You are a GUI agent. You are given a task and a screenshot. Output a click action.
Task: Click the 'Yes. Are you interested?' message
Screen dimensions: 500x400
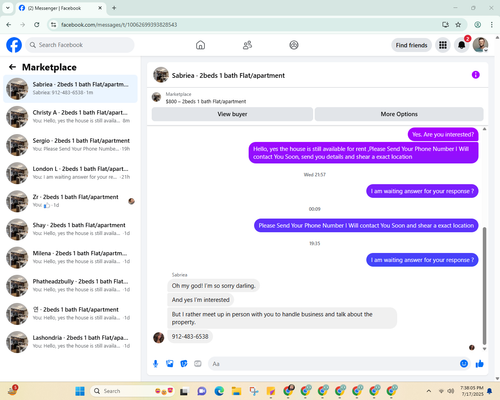443,135
